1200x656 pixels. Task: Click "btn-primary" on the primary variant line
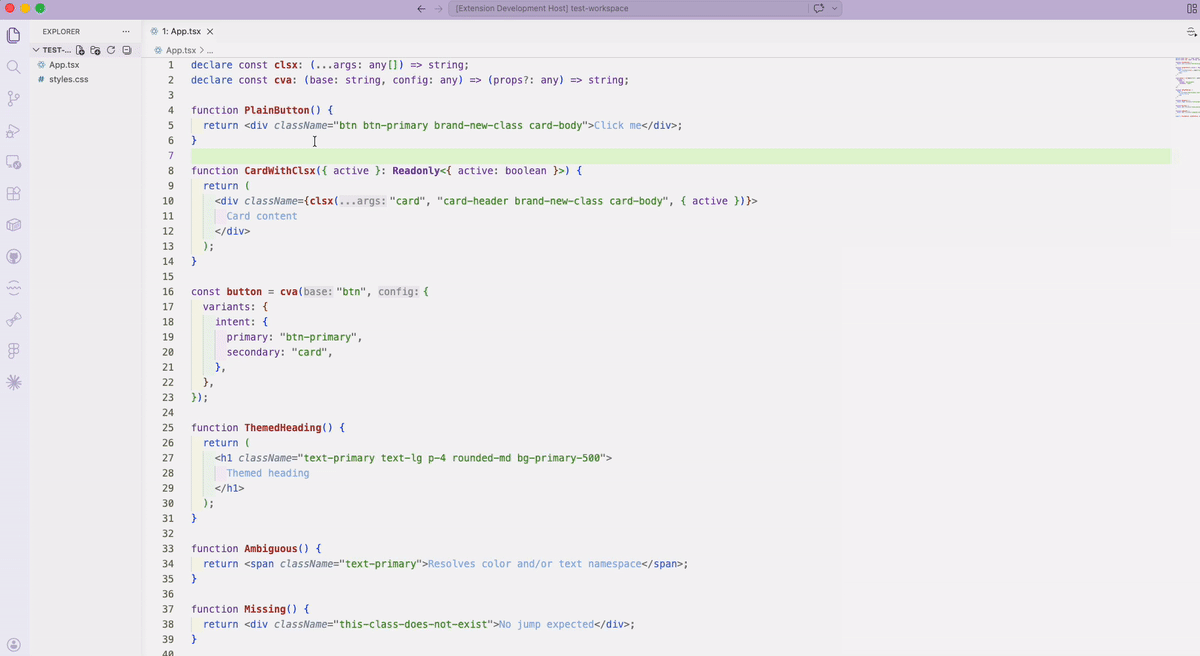point(320,337)
